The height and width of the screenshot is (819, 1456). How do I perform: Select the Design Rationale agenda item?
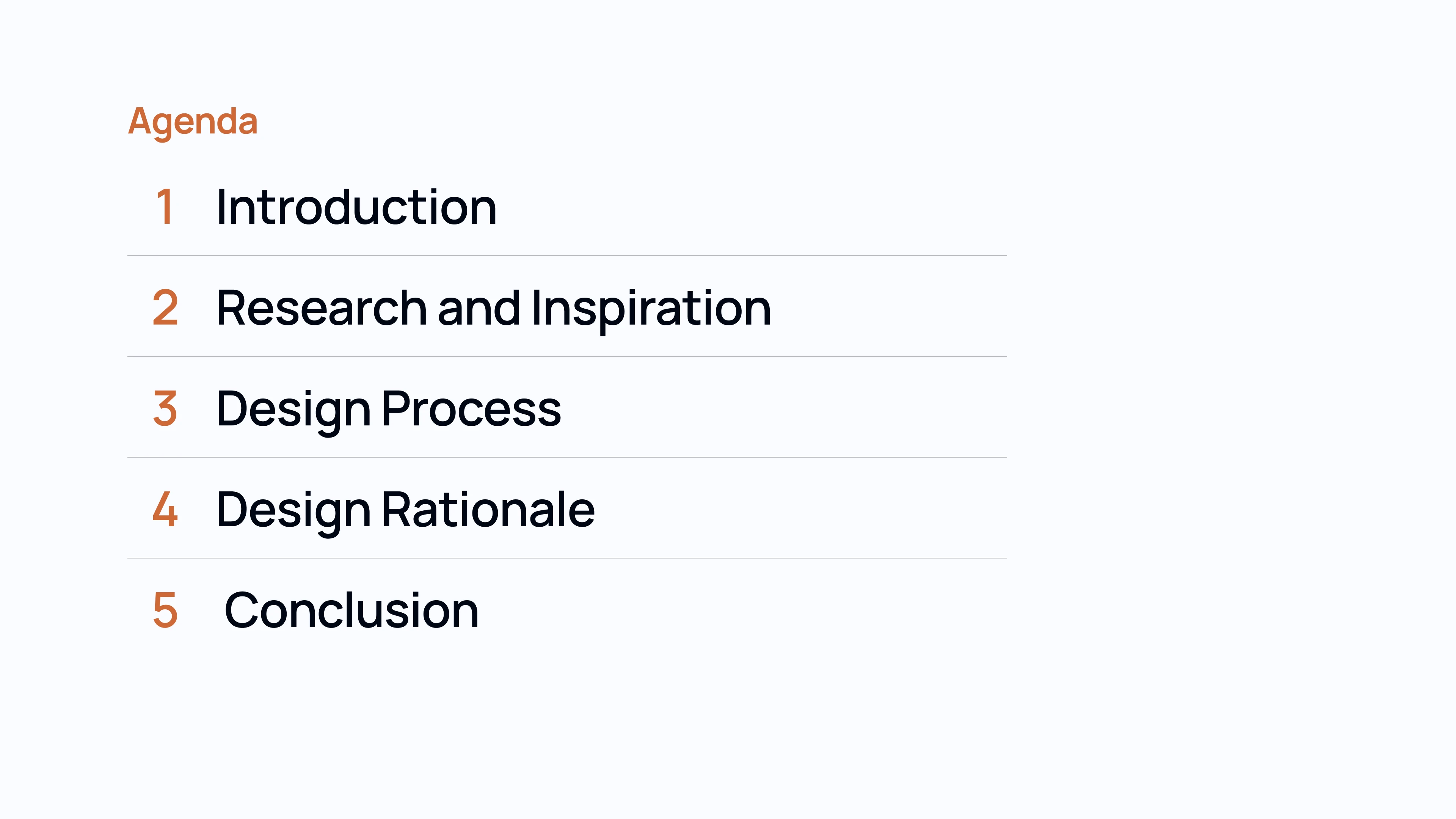click(x=405, y=509)
